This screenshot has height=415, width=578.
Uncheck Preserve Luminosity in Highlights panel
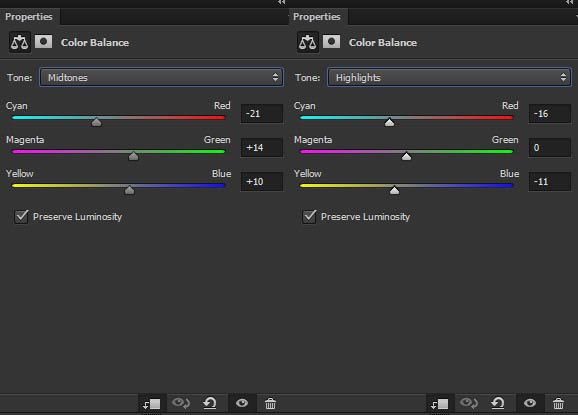tap(309, 216)
